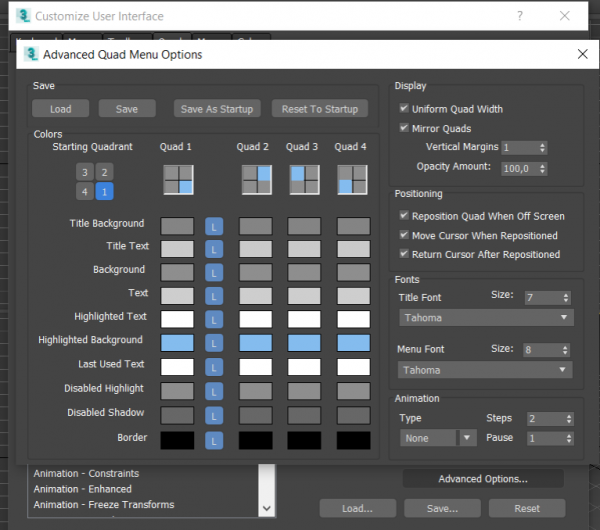This screenshot has width=600, height=530.
Task: Pick Quad 3 Highlighted Text color
Action: (x=304, y=320)
